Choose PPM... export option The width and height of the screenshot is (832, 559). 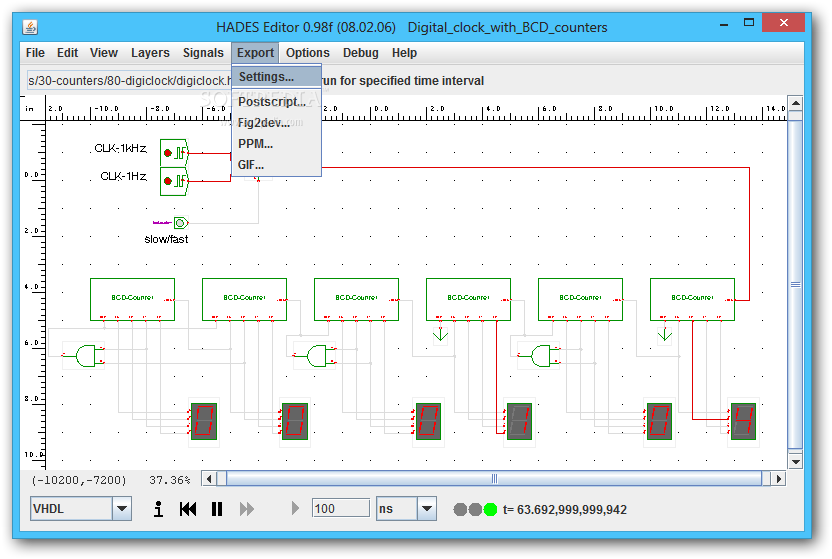click(276, 144)
